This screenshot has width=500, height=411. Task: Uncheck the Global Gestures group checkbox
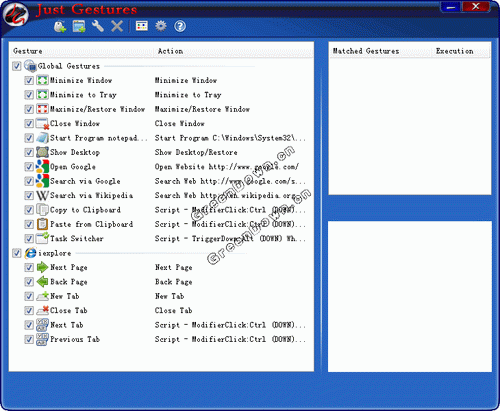point(17,66)
